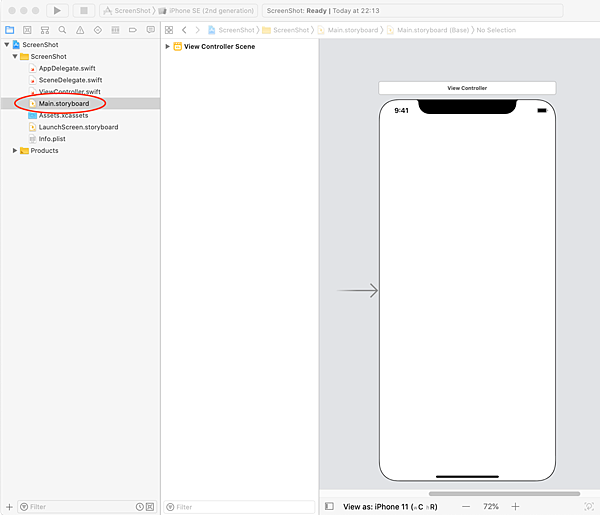Toggle recent files filter in navigator
The width and height of the screenshot is (600, 515).
138,507
